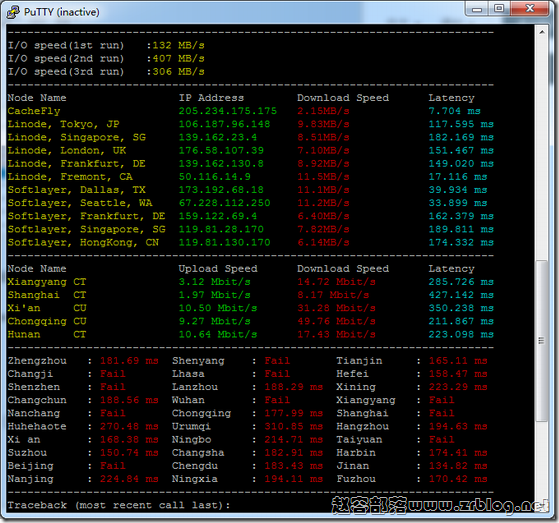The image size is (559, 523).
Task: Click the vertical scrollbar thumb
Action: click(x=542, y=341)
